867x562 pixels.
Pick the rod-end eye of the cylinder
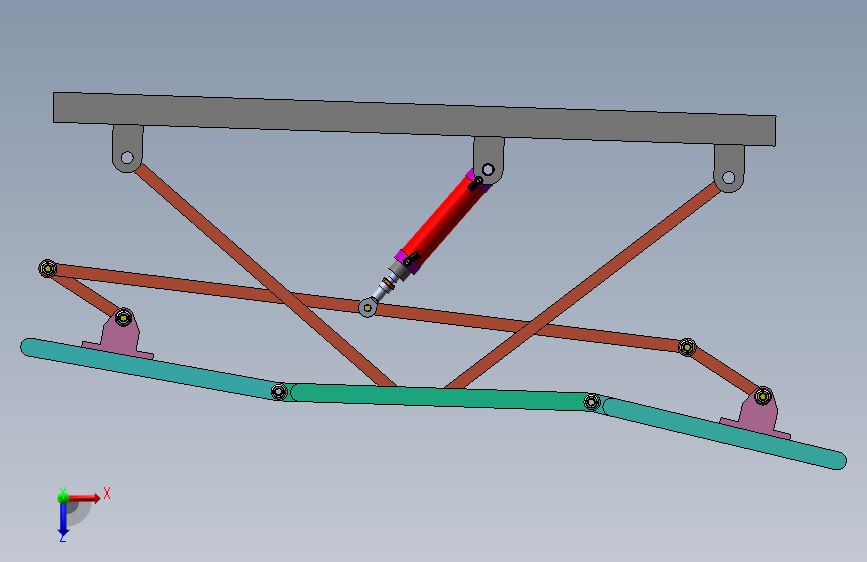[368, 308]
